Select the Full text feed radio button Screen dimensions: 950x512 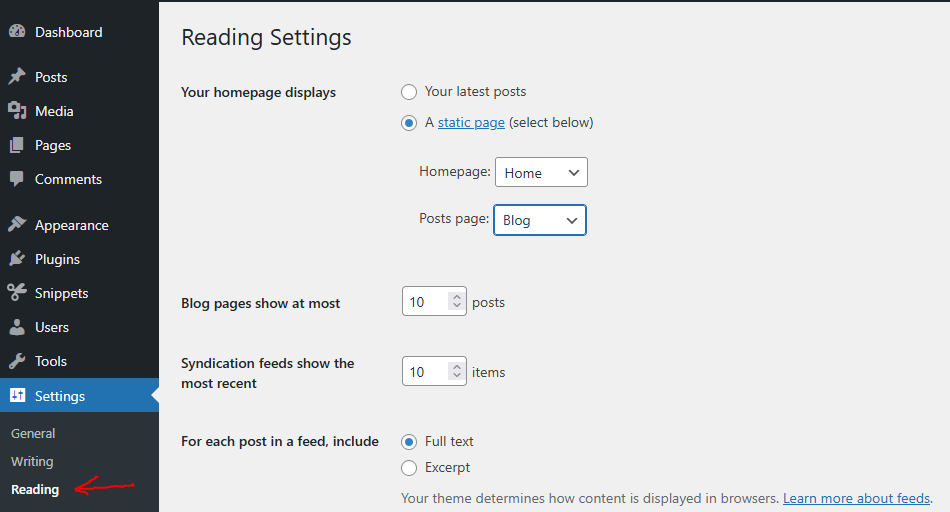tap(409, 442)
